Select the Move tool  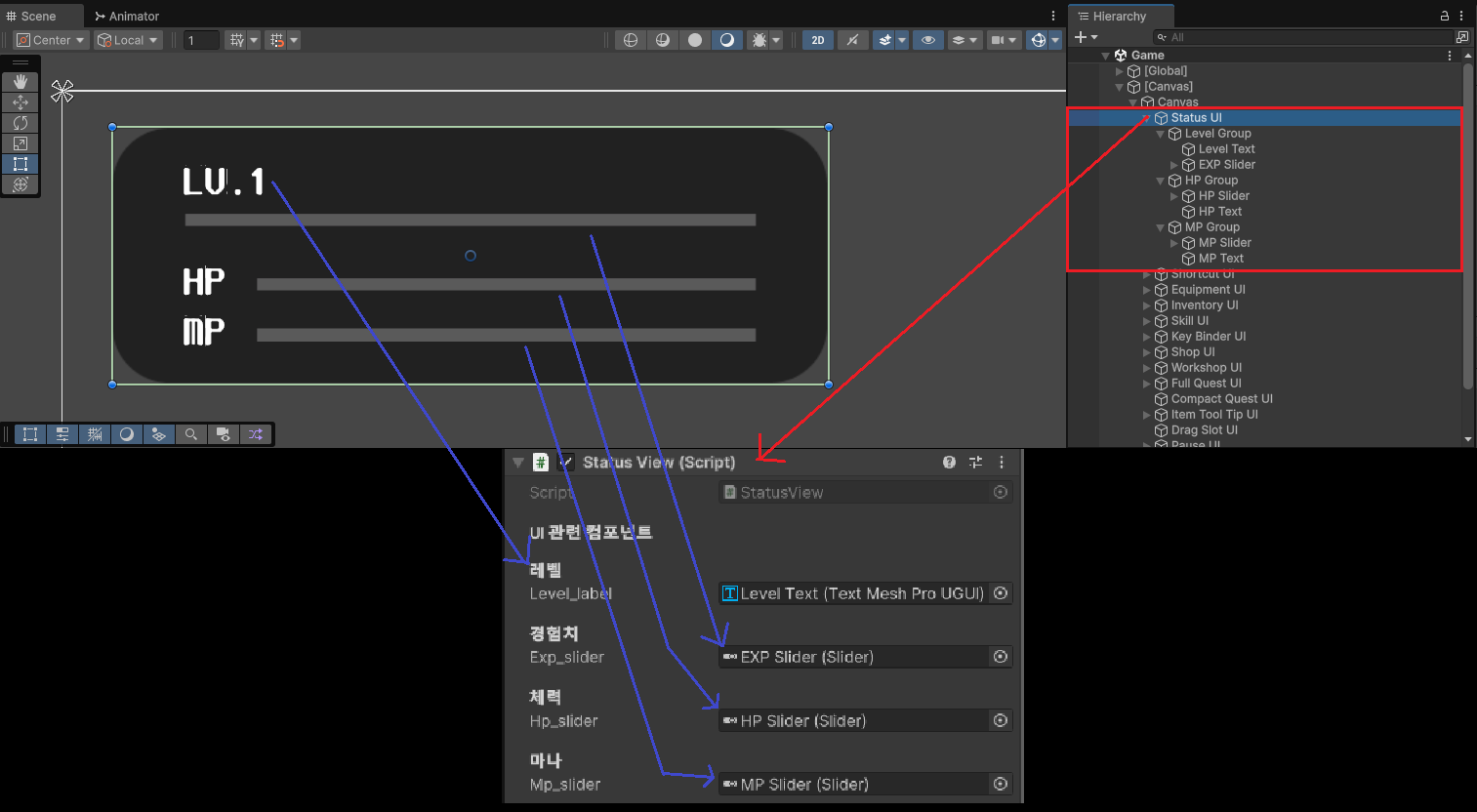coord(20,102)
